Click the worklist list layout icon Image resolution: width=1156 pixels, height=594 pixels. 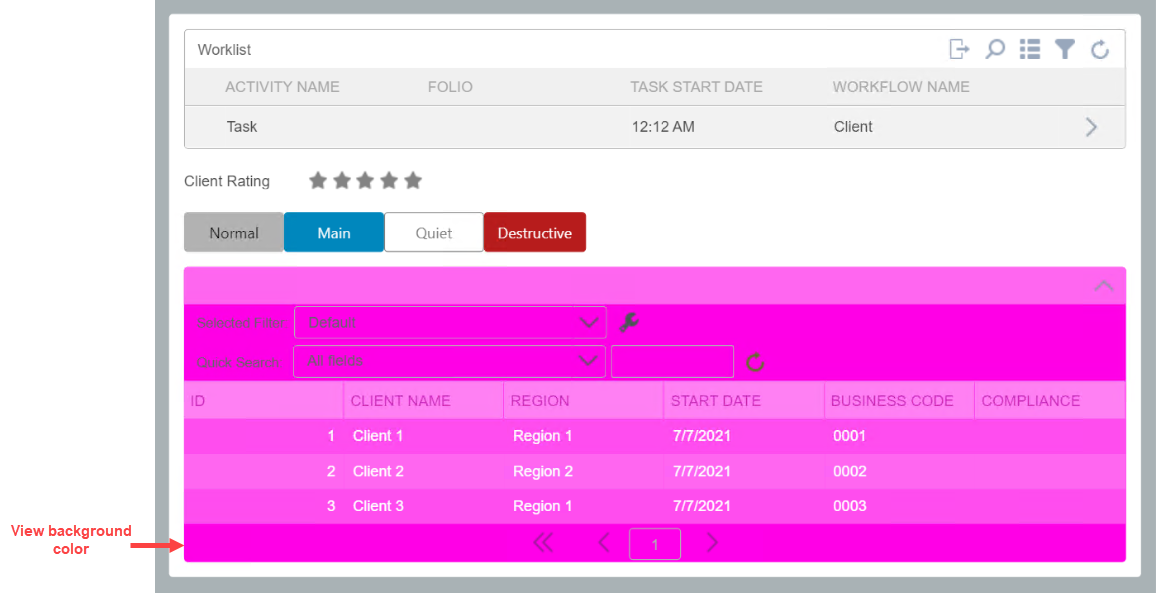pyautogui.click(x=1030, y=49)
